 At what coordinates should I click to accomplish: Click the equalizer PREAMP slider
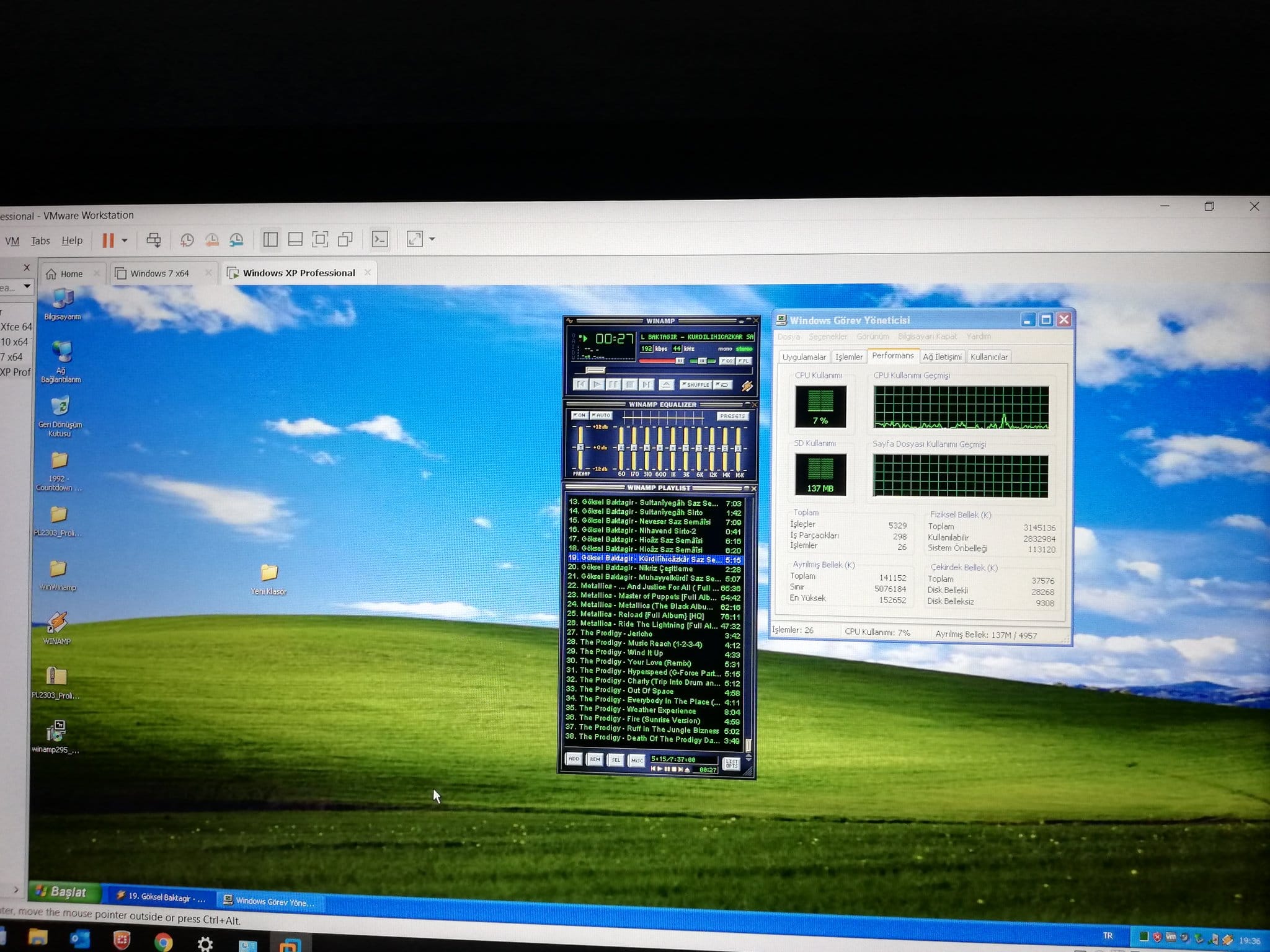tap(580, 447)
